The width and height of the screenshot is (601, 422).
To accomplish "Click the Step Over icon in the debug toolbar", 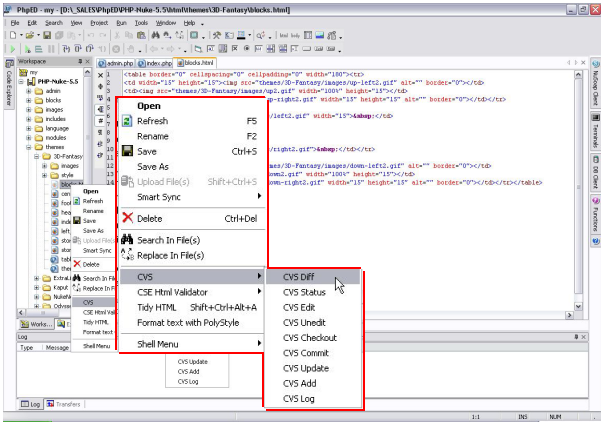I will point(78,49).
